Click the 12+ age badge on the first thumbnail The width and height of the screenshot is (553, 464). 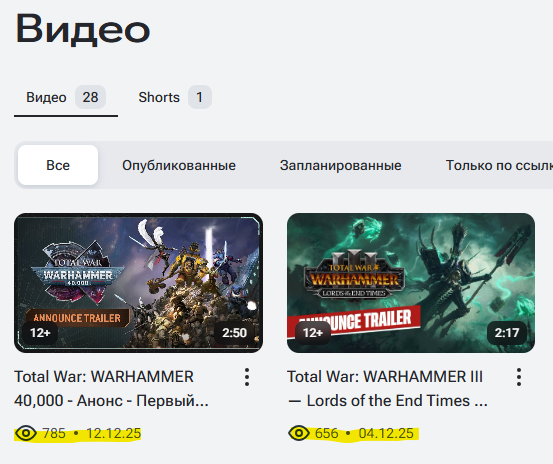[40, 332]
